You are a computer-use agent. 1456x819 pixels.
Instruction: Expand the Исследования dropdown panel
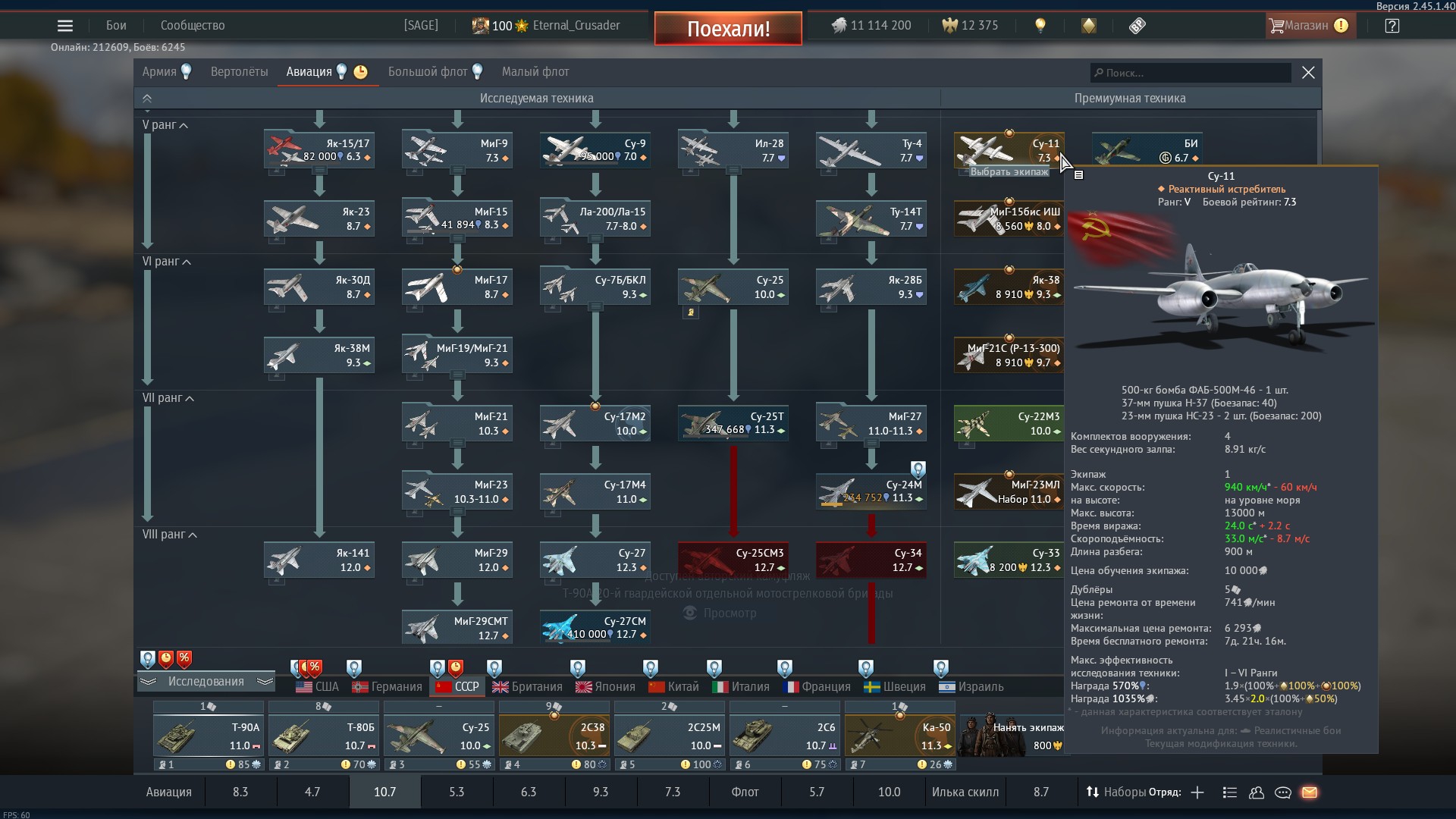pyautogui.click(x=206, y=682)
